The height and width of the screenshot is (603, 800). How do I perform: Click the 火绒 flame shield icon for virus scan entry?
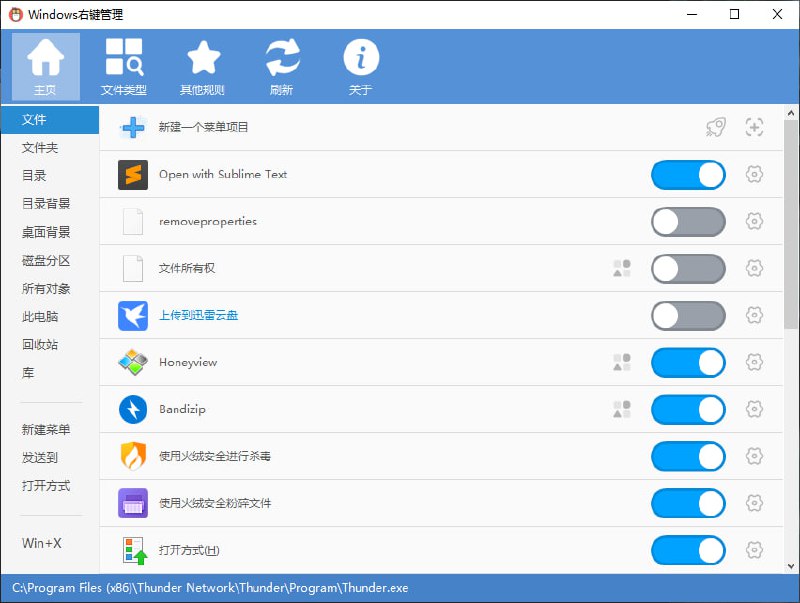132,456
